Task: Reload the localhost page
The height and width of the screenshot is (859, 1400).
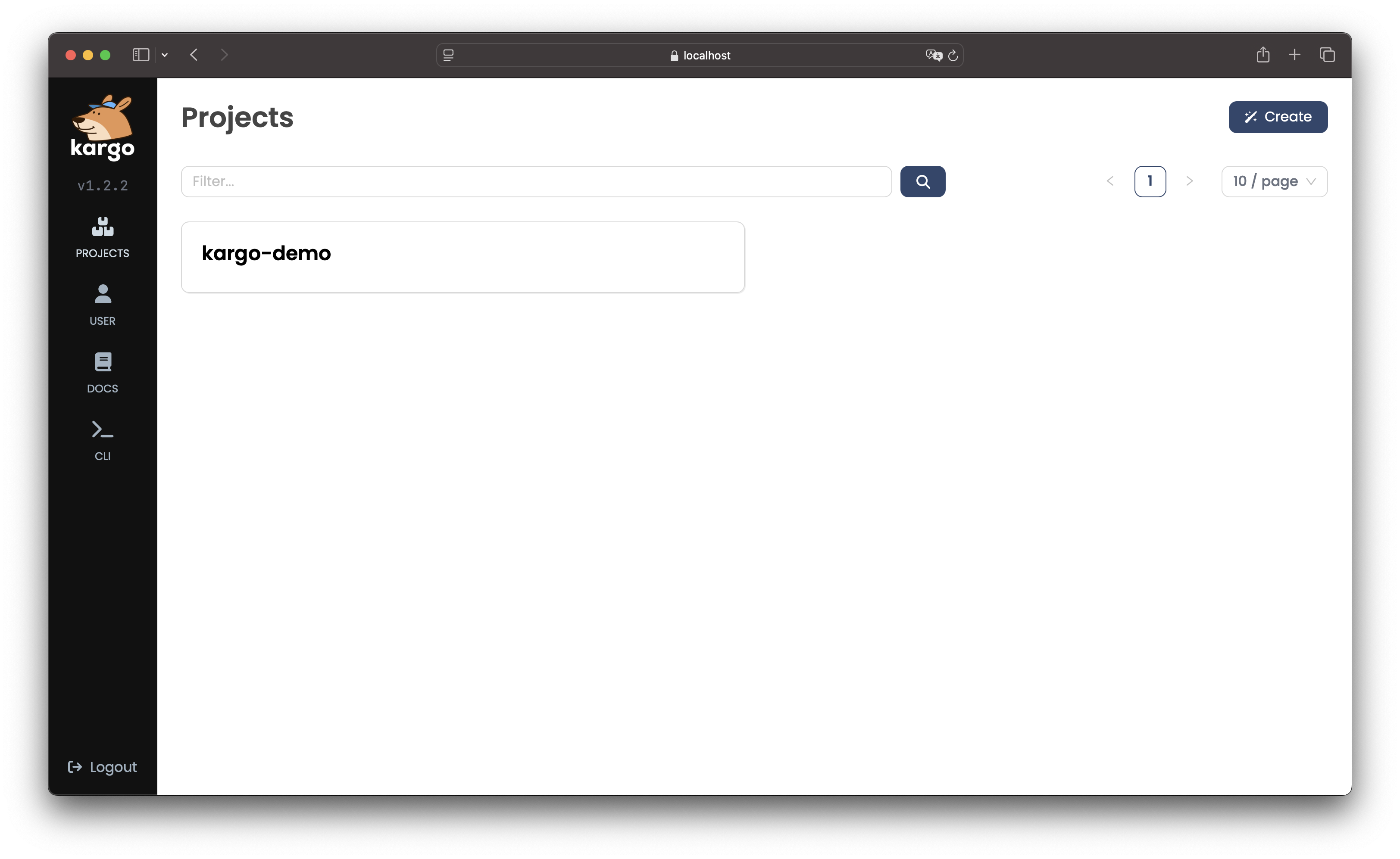Action: click(953, 55)
